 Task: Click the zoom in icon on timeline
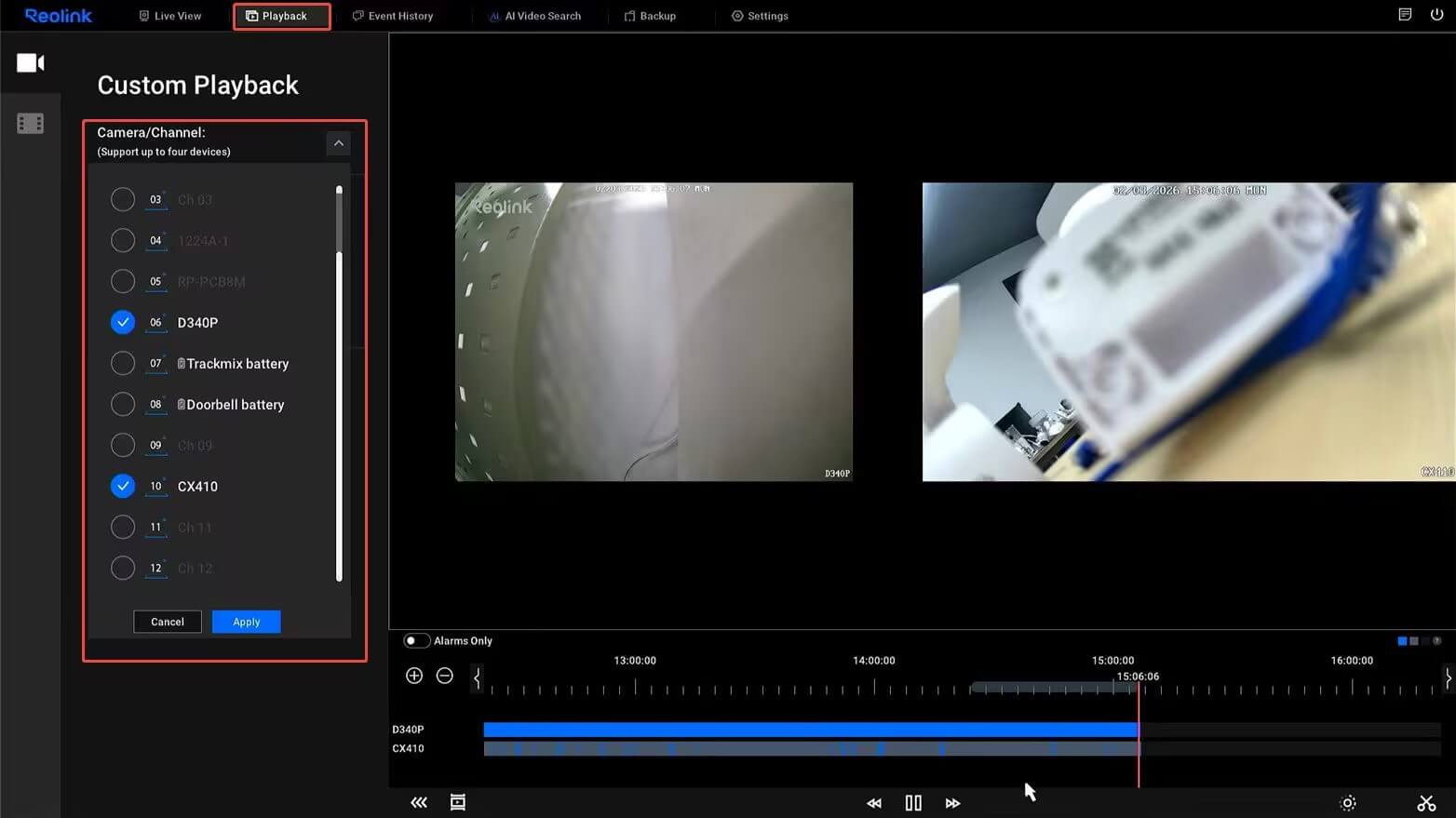[414, 676]
